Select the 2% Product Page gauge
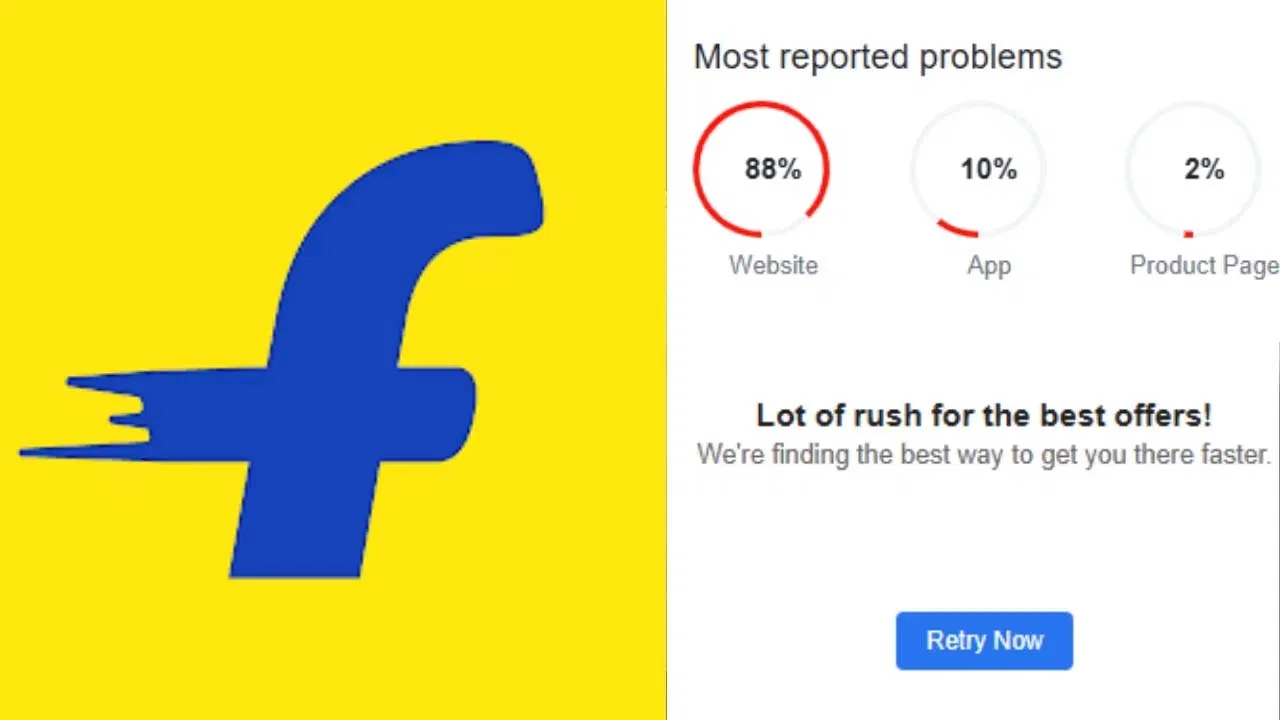The height and width of the screenshot is (720, 1280). click(1193, 169)
